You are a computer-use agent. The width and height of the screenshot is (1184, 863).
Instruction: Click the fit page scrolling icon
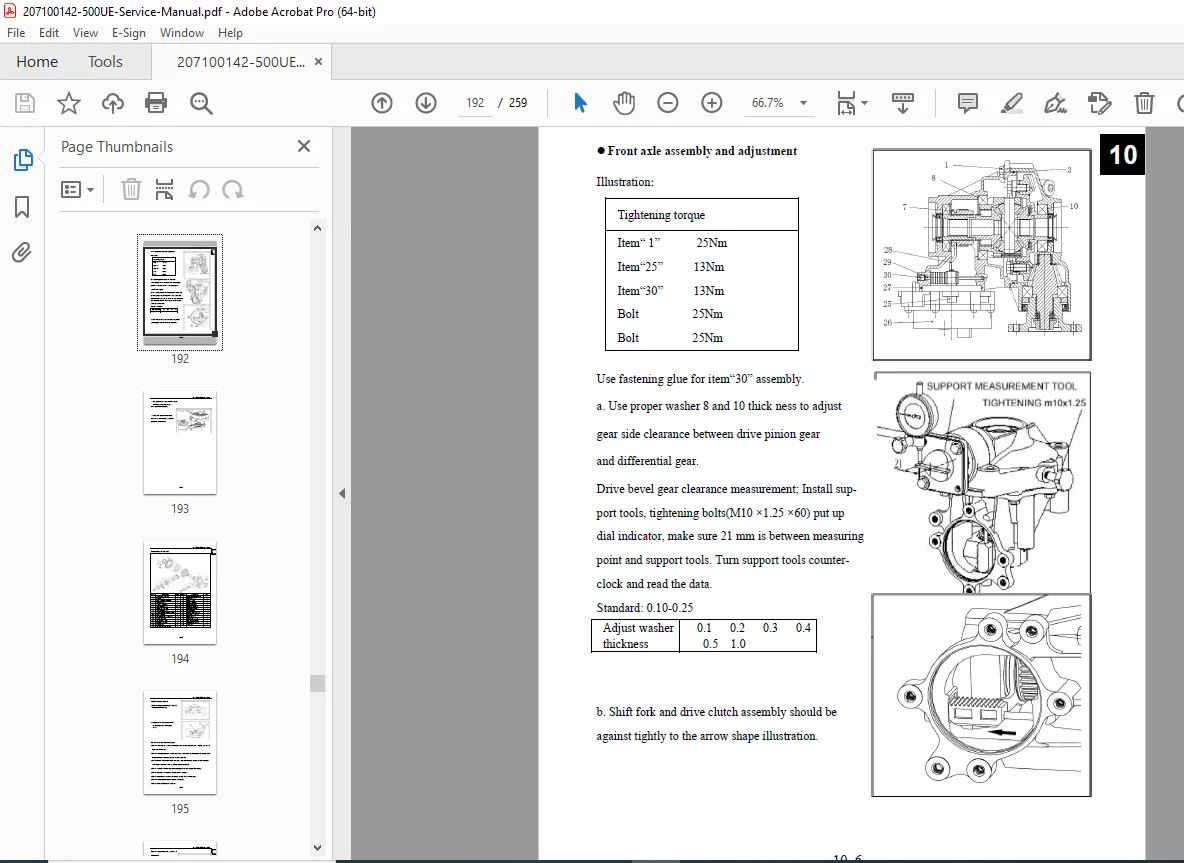click(846, 103)
